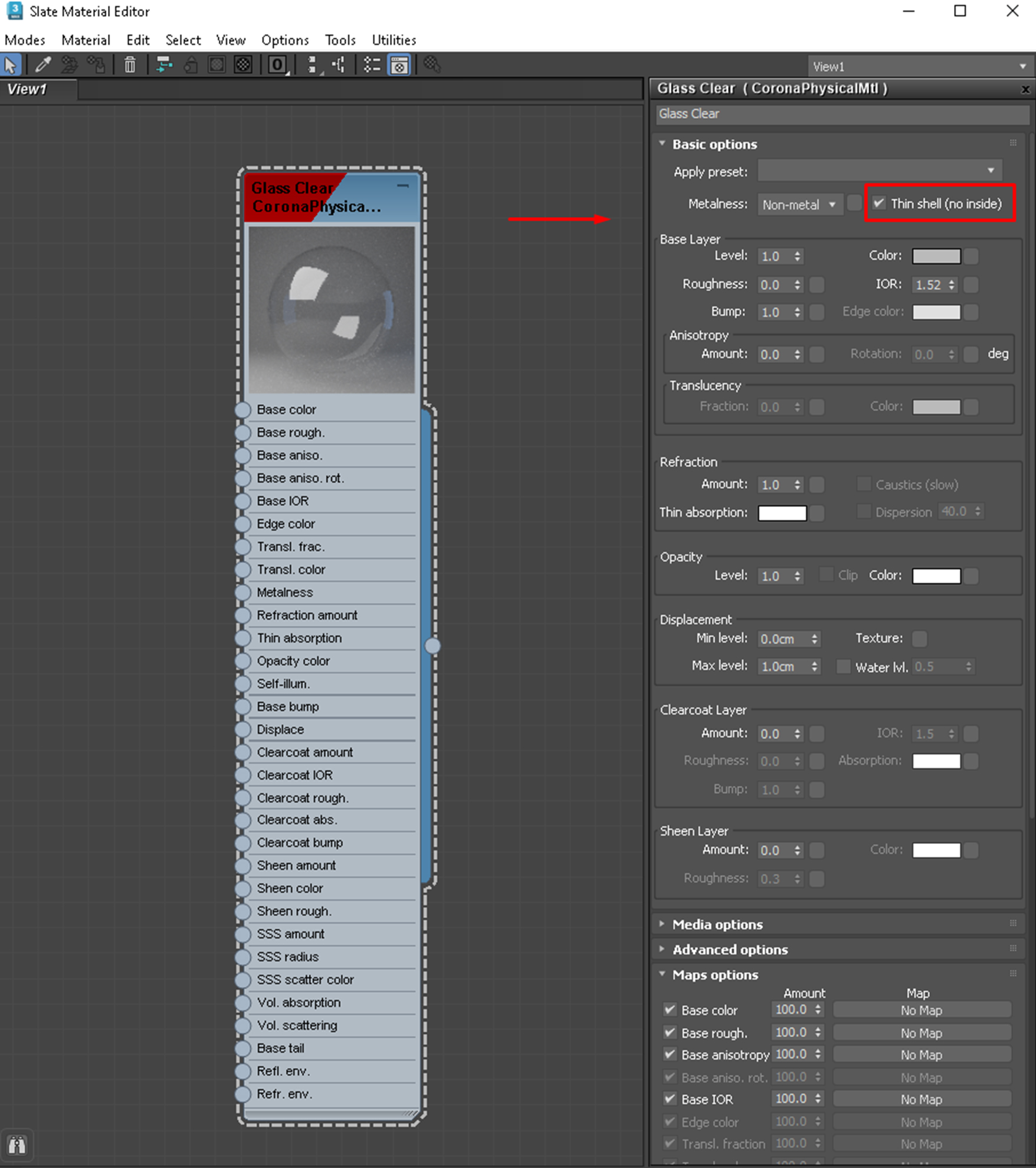Click the Move Children toolbar icon

[164, 65]
